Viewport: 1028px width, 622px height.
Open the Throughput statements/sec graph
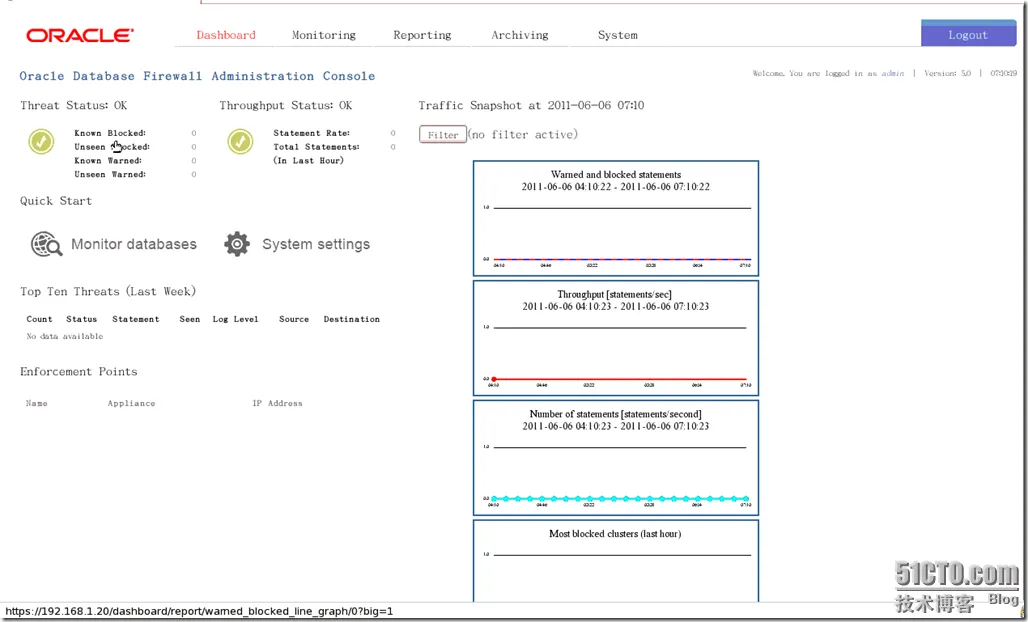pos(616,338)
